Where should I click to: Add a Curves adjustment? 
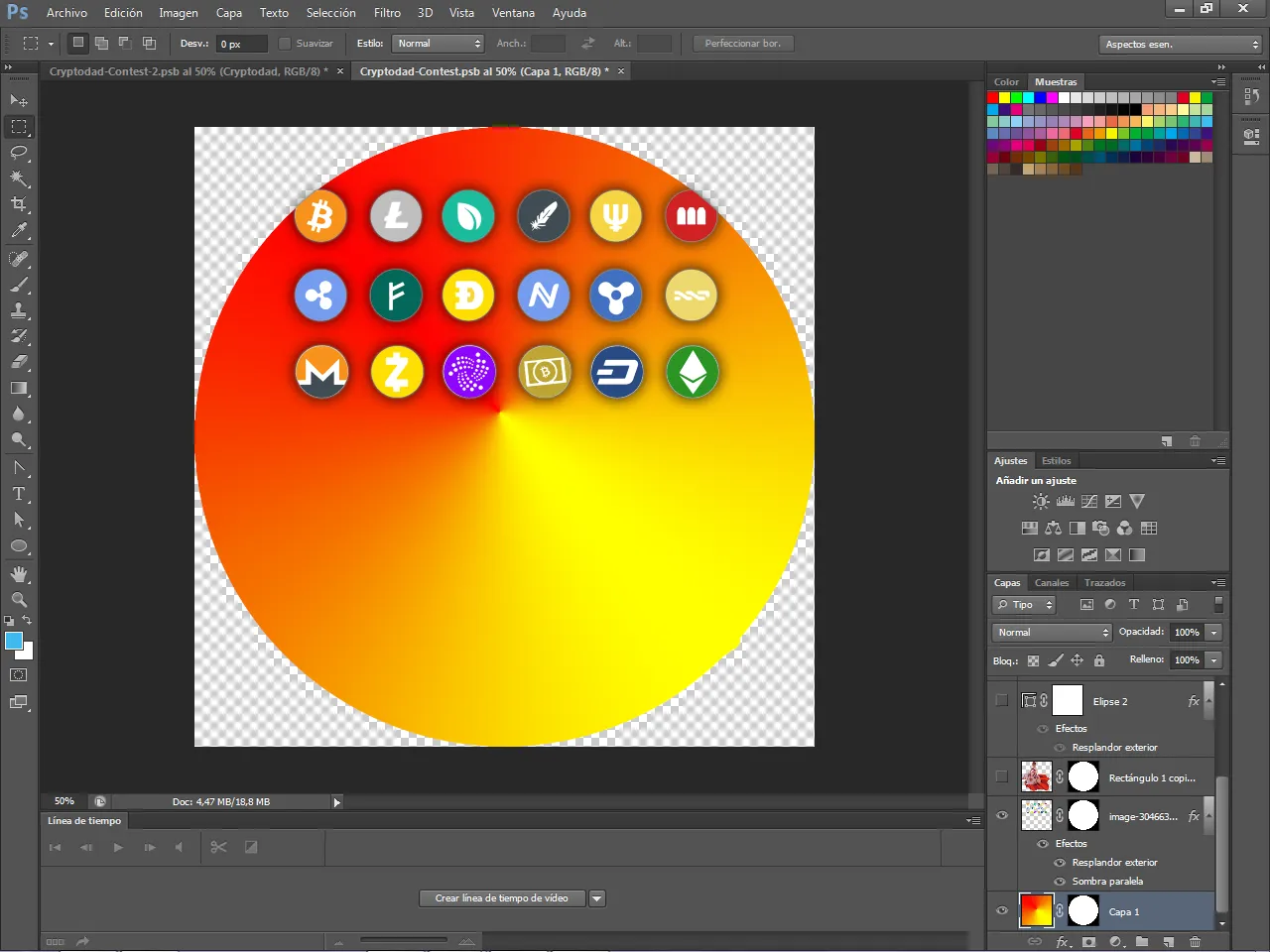[x=1089, y=502]
